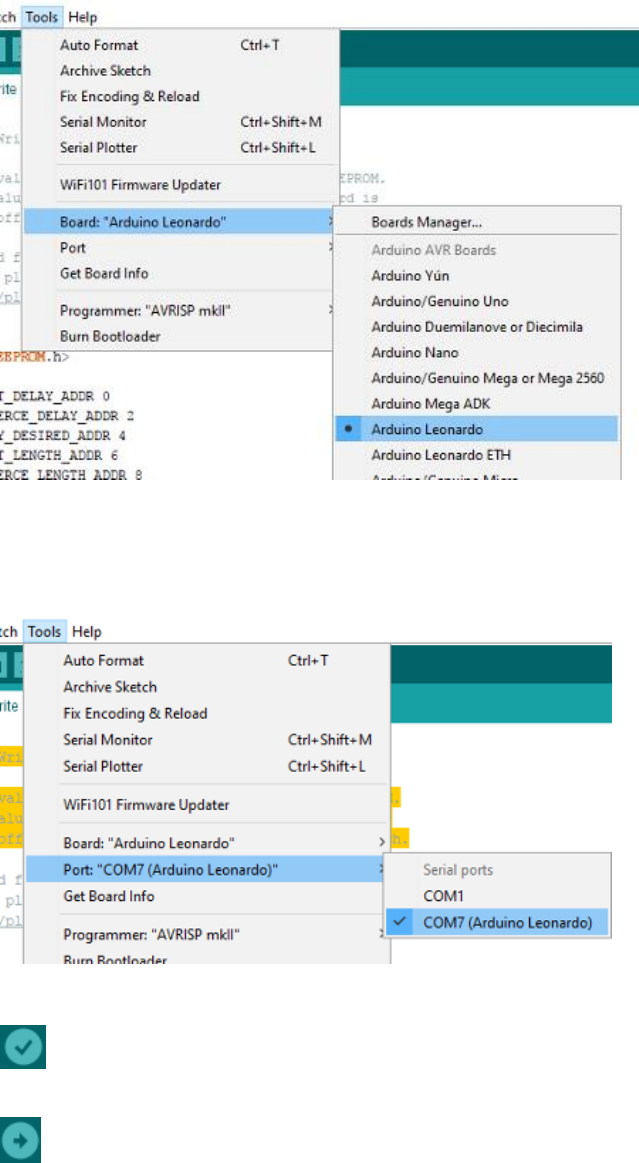Click the right-arrow Upload icon
The width and height of the screenshot is (639, 1163).
pos(20,1140)
